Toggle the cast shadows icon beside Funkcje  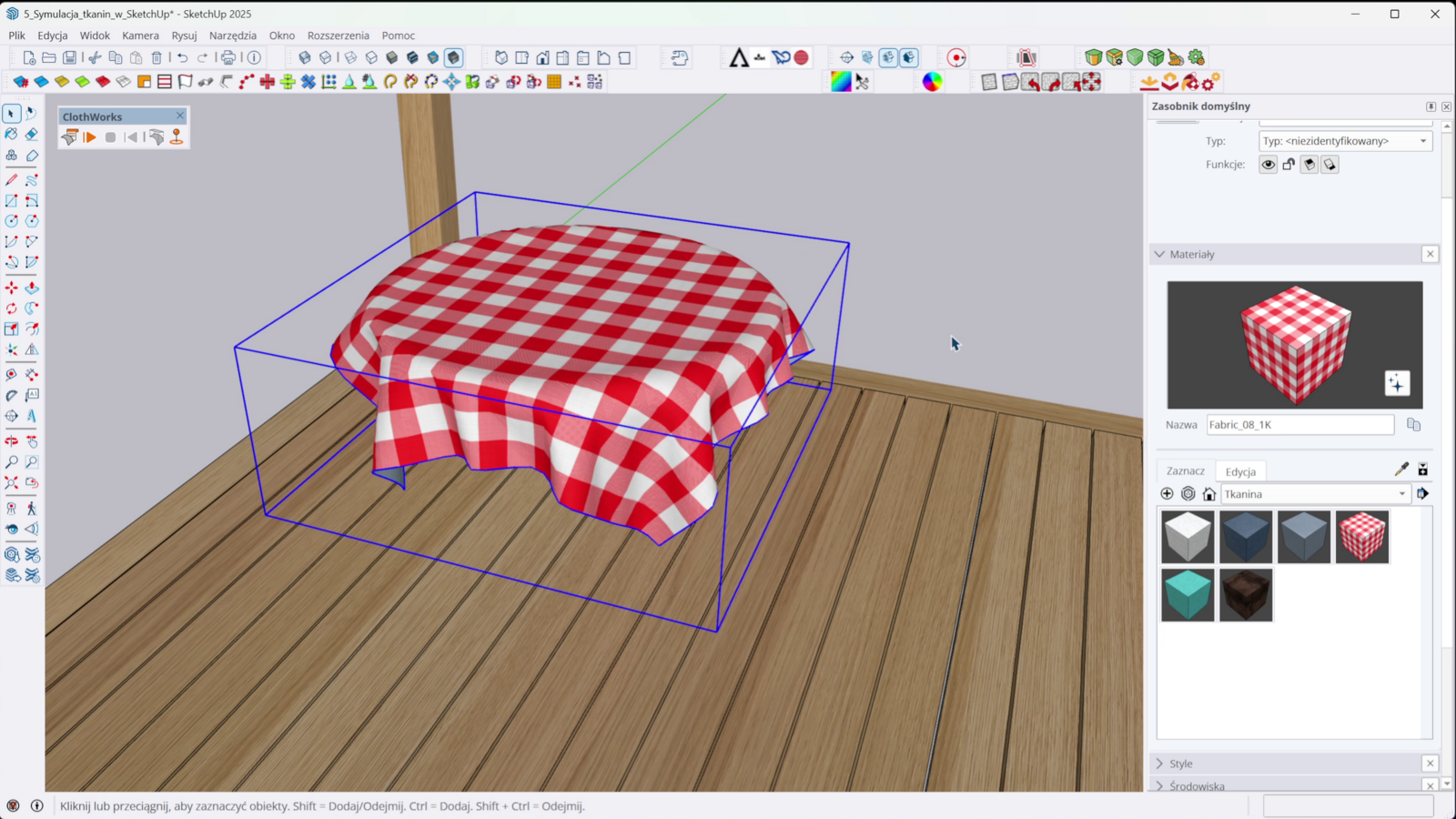click(1309, 165)
